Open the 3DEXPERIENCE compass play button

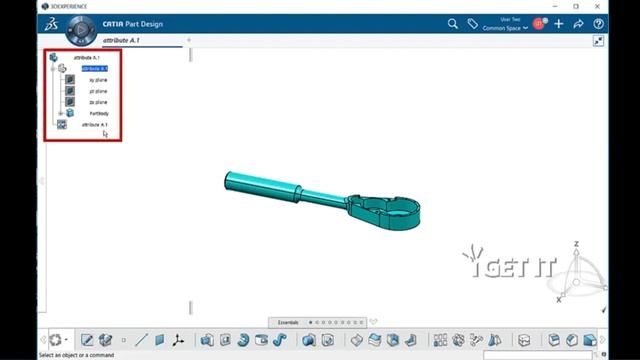[x=81, y=29]
